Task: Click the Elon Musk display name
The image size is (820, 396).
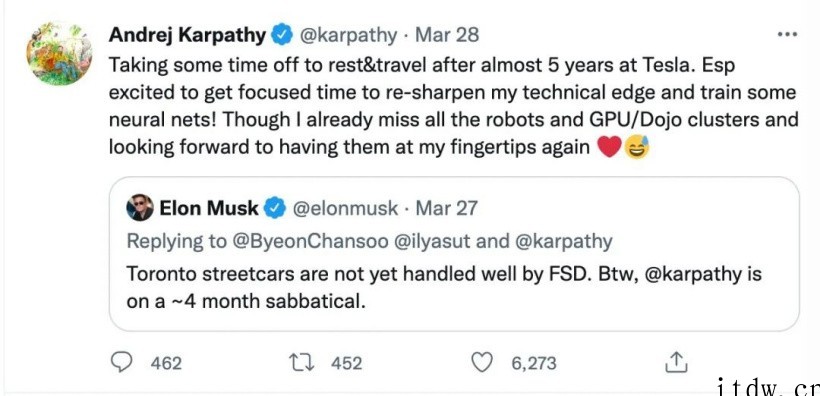Action: pos(209,208)
